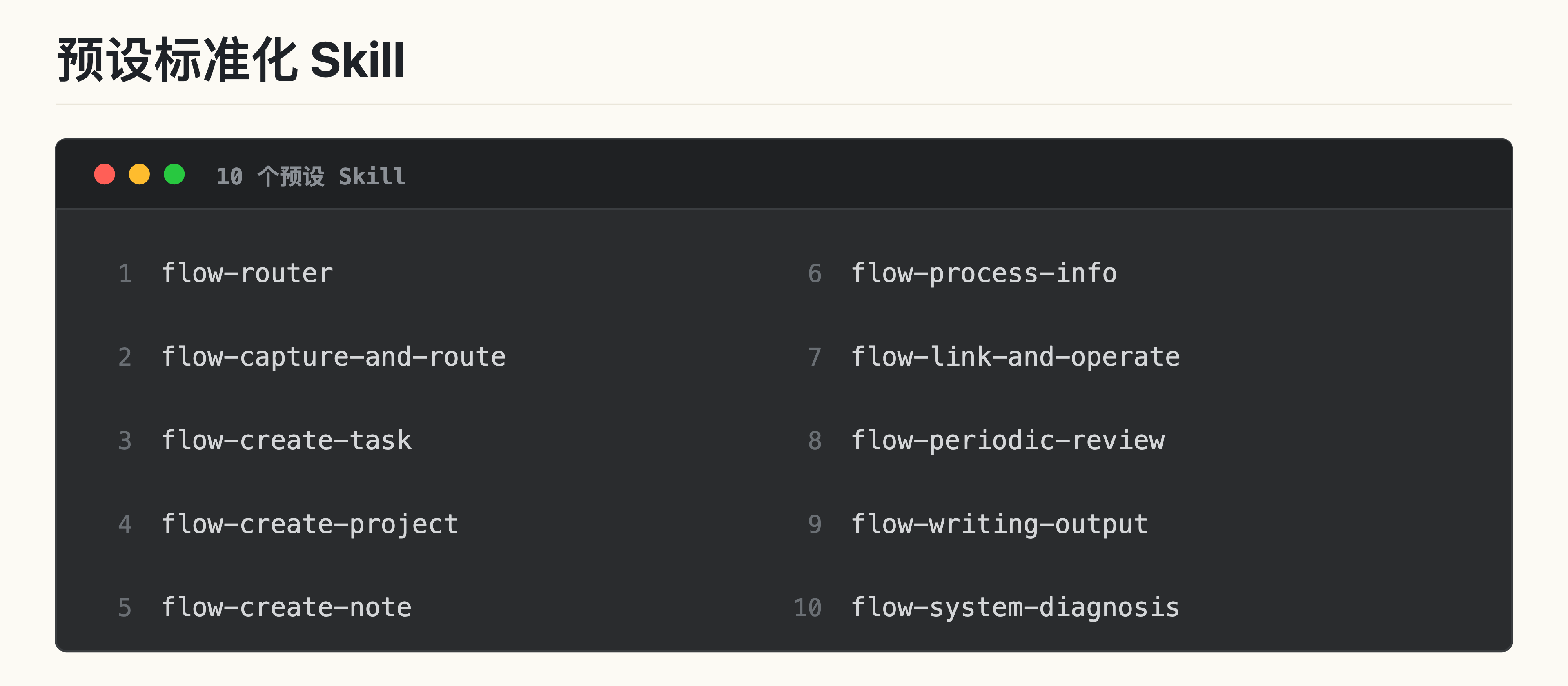
Task: Select the flow-router line
Action: coord(247,273)
